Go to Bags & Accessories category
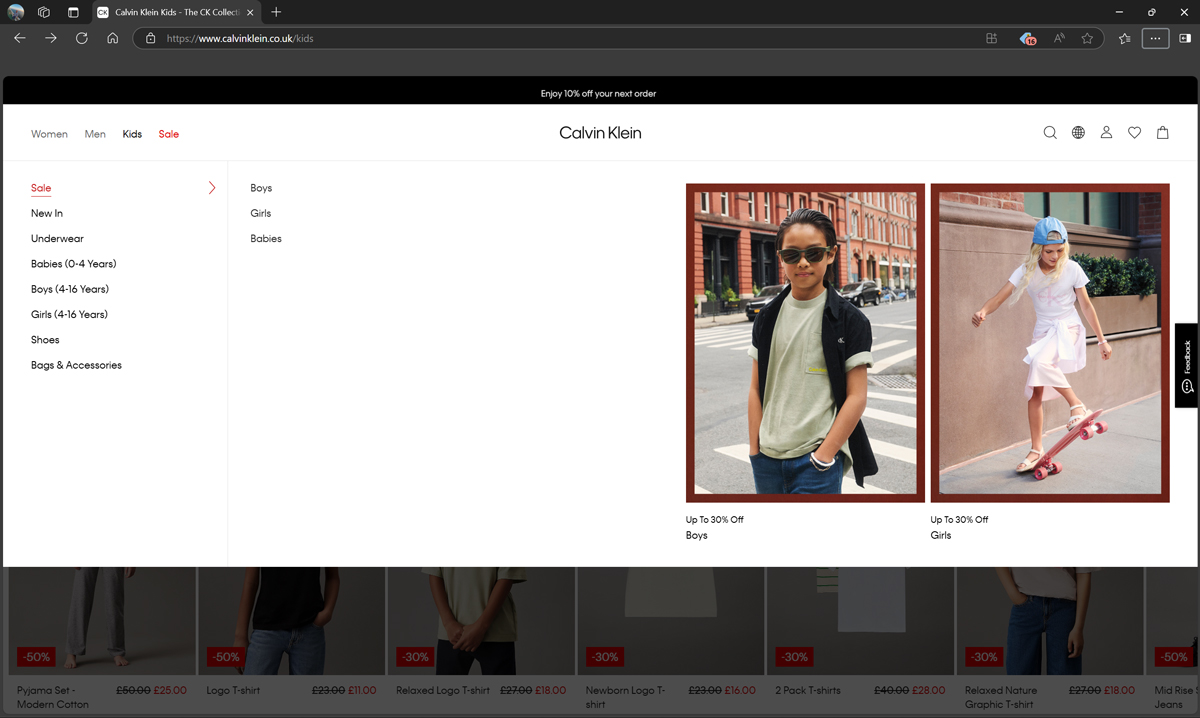 76,365
